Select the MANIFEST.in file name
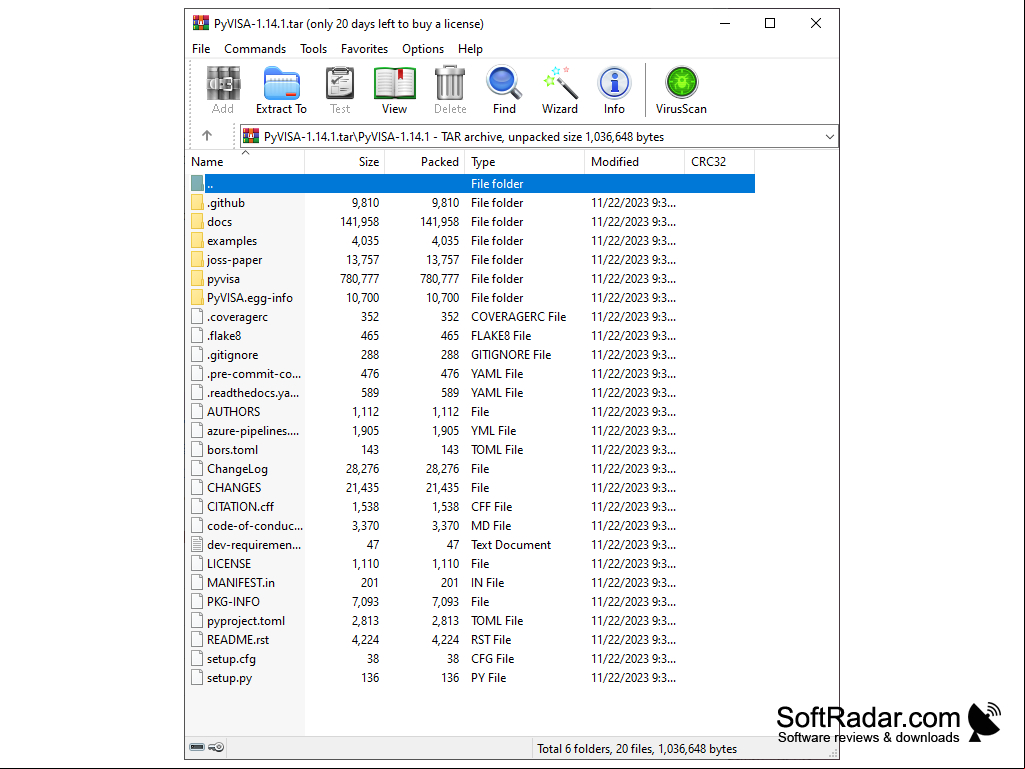 241,582
